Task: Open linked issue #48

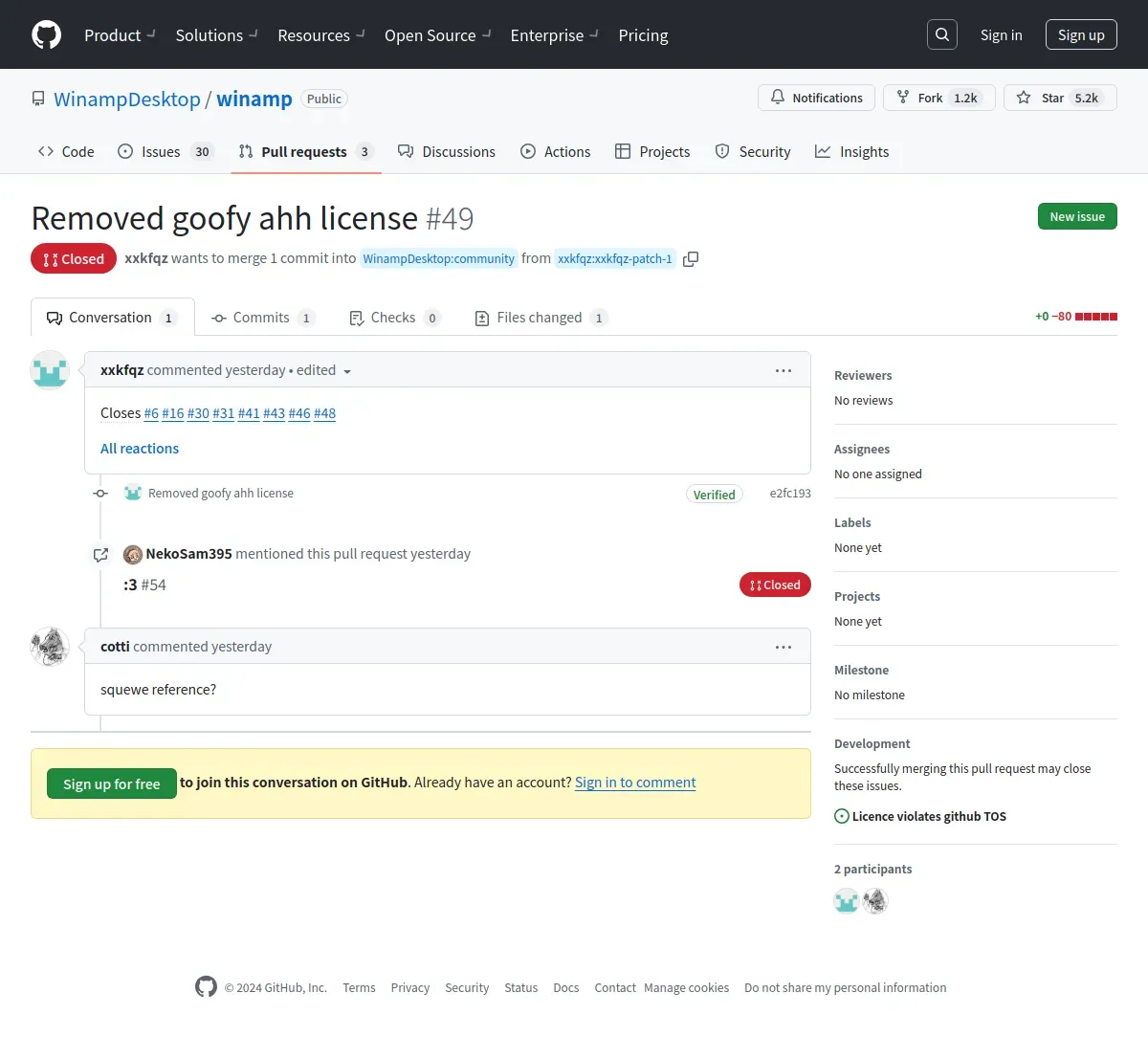Action: pyautogui.click(x=324, y=413)
